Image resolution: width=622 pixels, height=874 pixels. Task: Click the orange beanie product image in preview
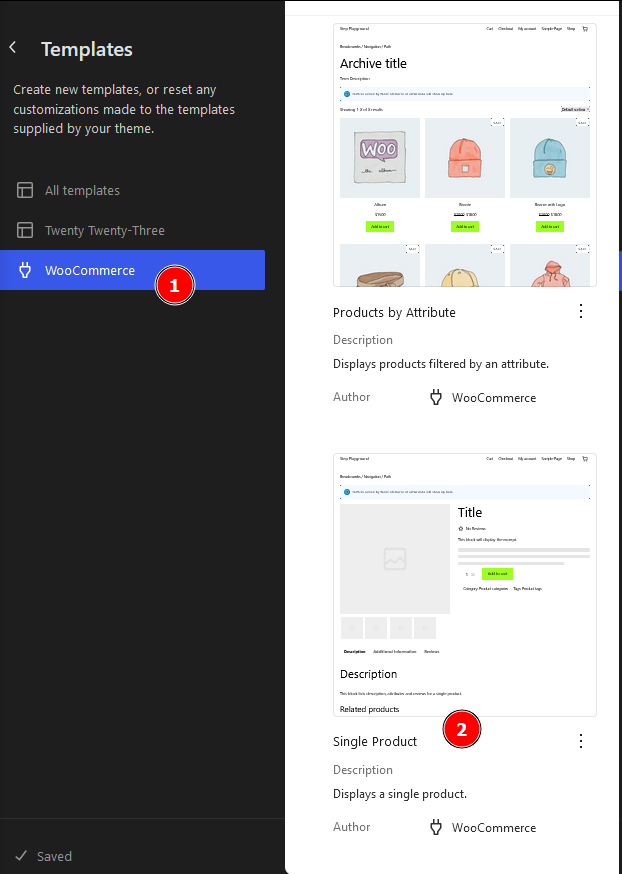click(x=465, y=158)
